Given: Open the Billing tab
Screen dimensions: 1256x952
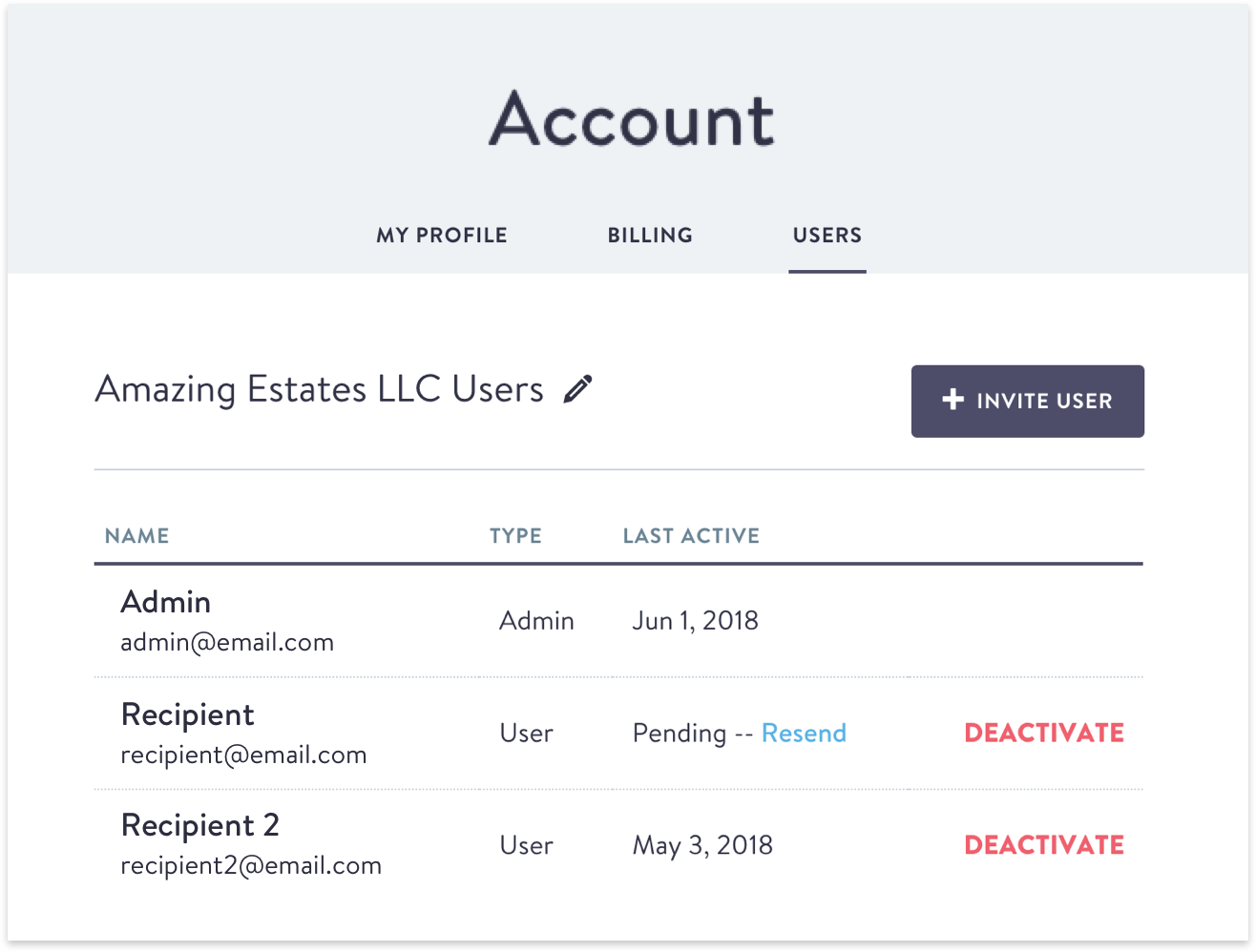Looking at the screenshot, I should pos(650,235).
